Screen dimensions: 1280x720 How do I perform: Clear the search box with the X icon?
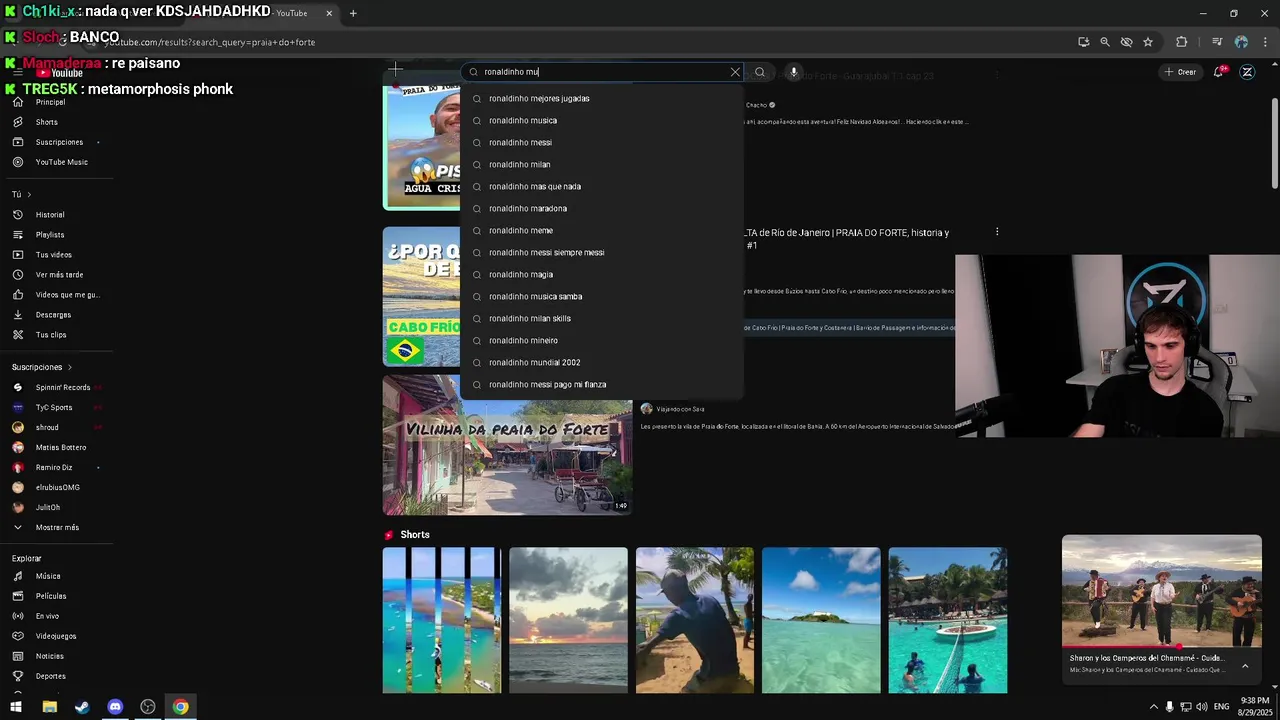click(735, 72)
